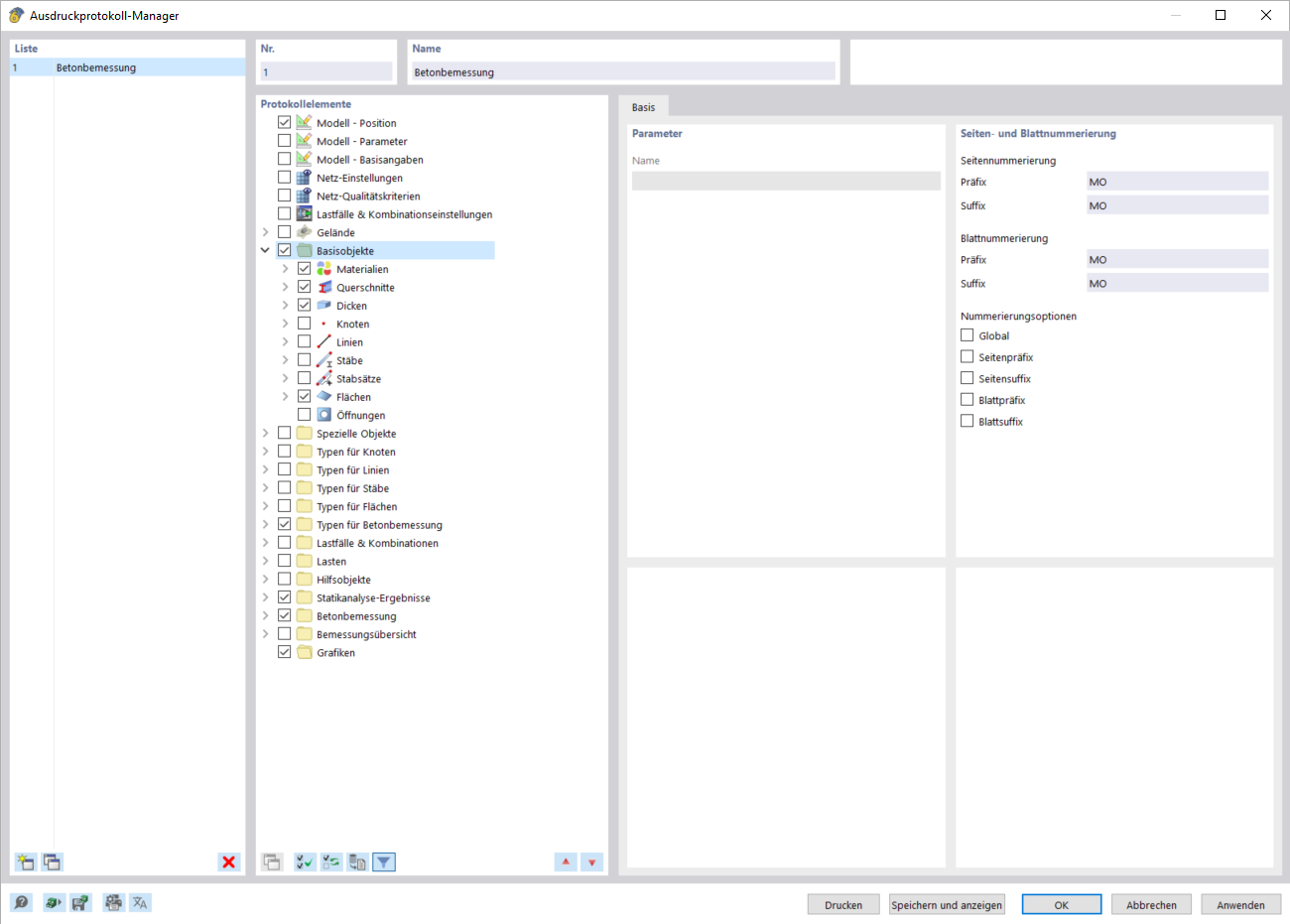
Task: Uncheck Modell - Position checkbox
Action: click(x=285, y=122)
